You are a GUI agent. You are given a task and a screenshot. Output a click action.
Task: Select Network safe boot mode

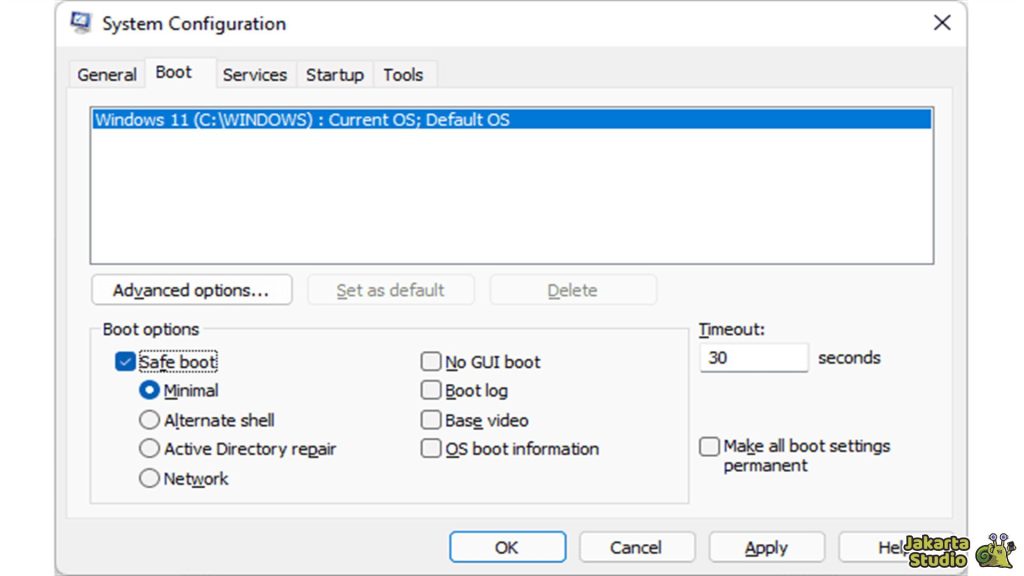pyautogui.click(x=149, y=478)
